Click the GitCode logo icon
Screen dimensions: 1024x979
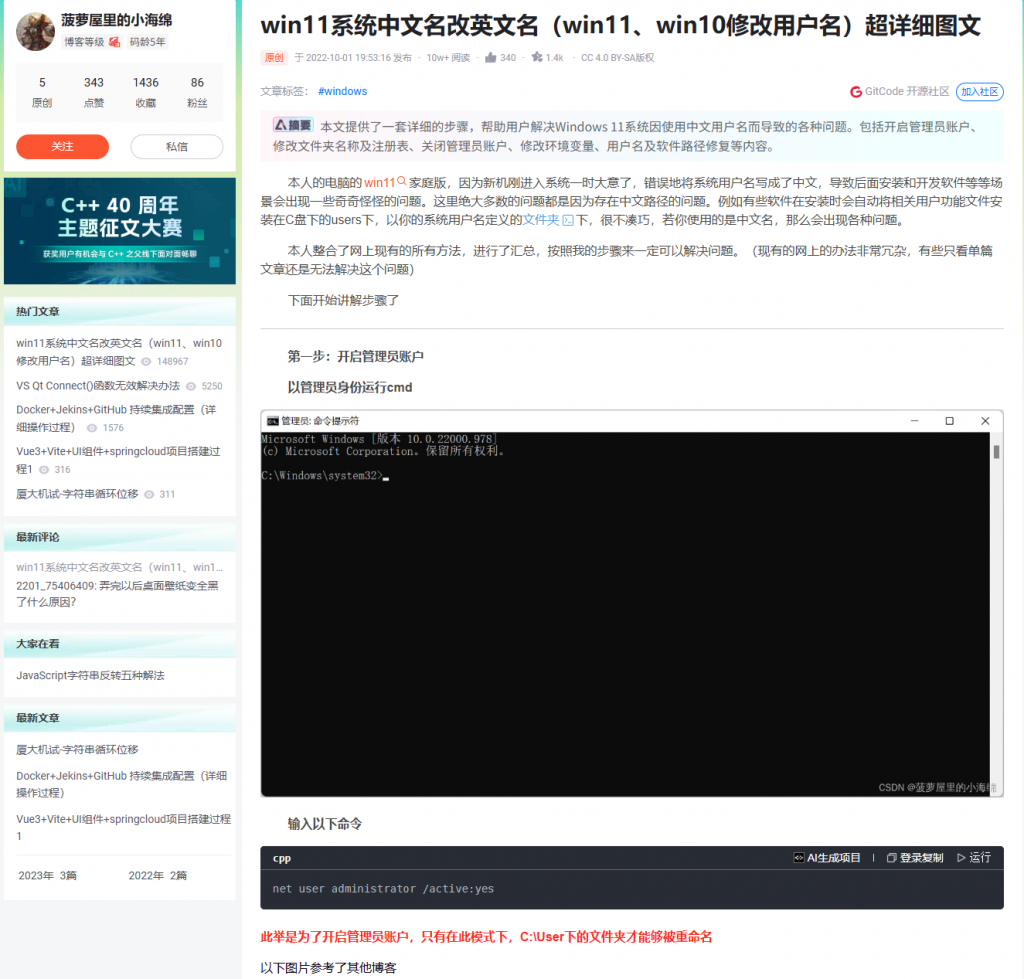[856, 91]
